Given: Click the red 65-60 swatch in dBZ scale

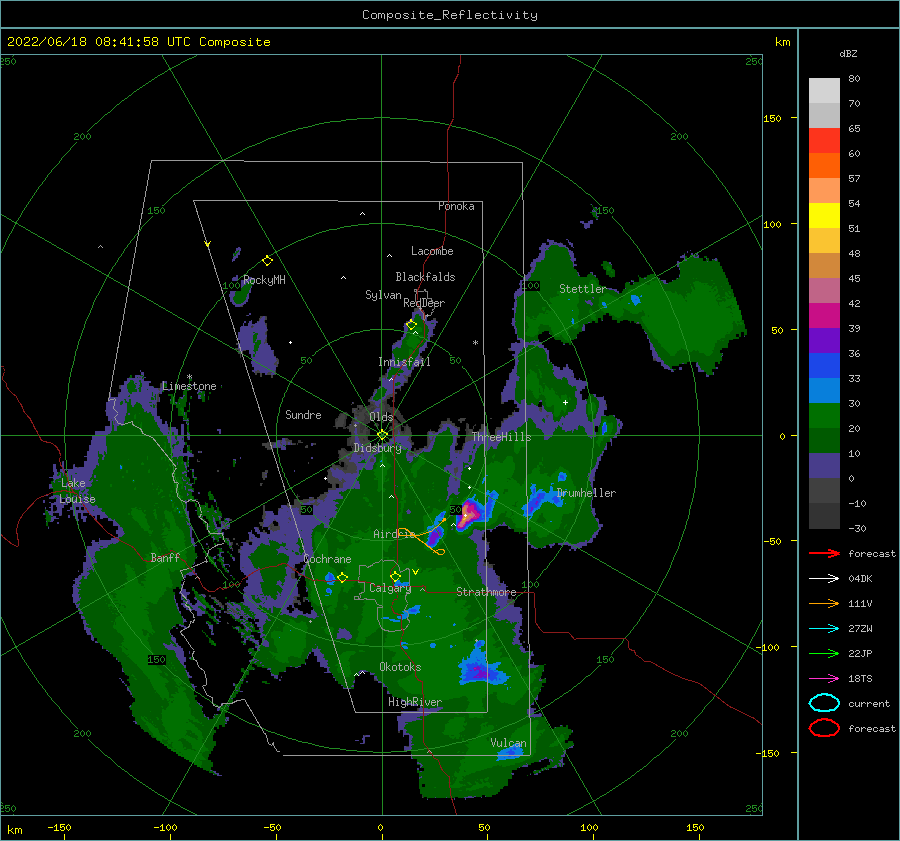Looking at the screenshot, I should (824, 141).
